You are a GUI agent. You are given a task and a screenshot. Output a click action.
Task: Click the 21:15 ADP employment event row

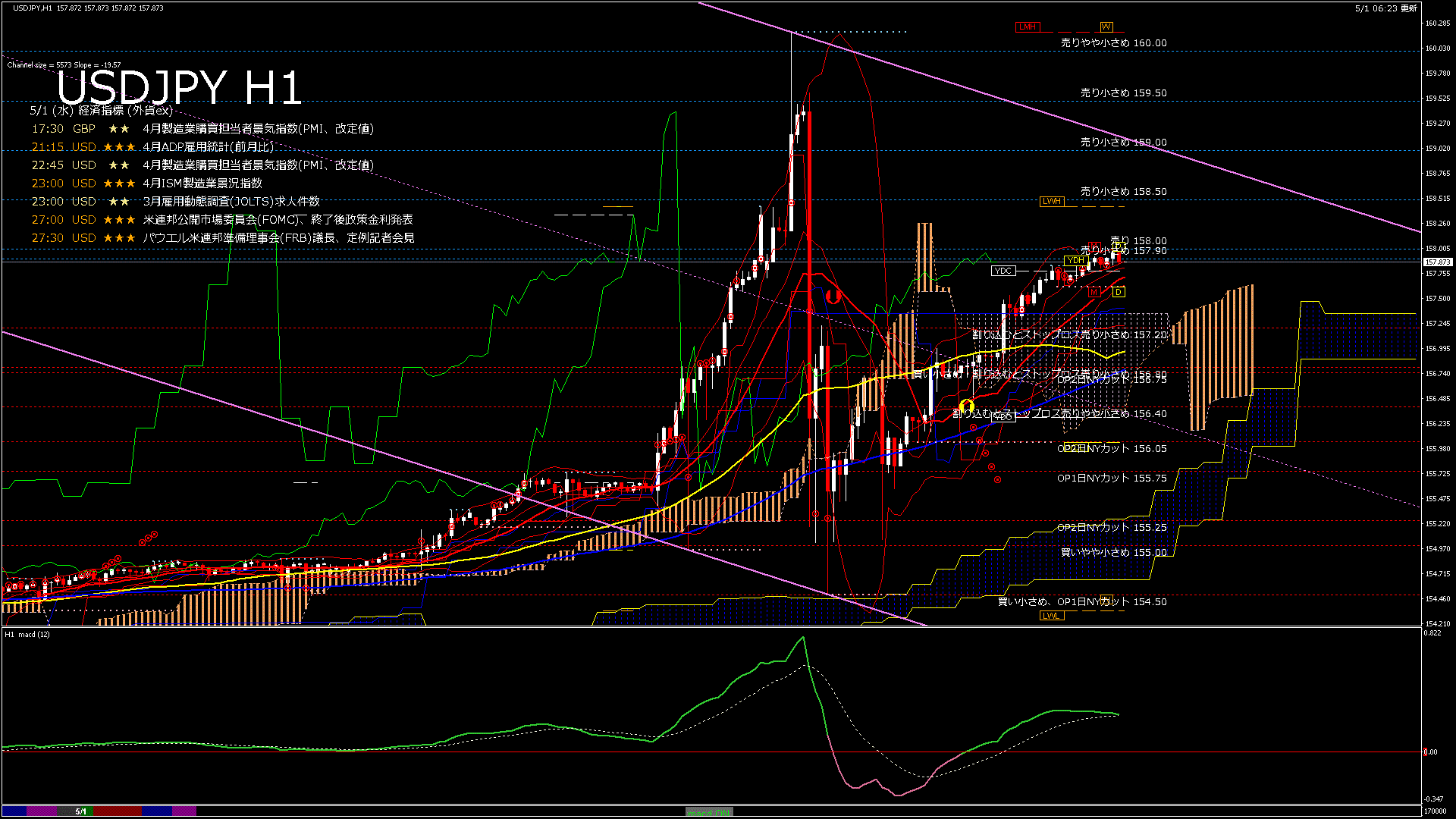(152, 147)
